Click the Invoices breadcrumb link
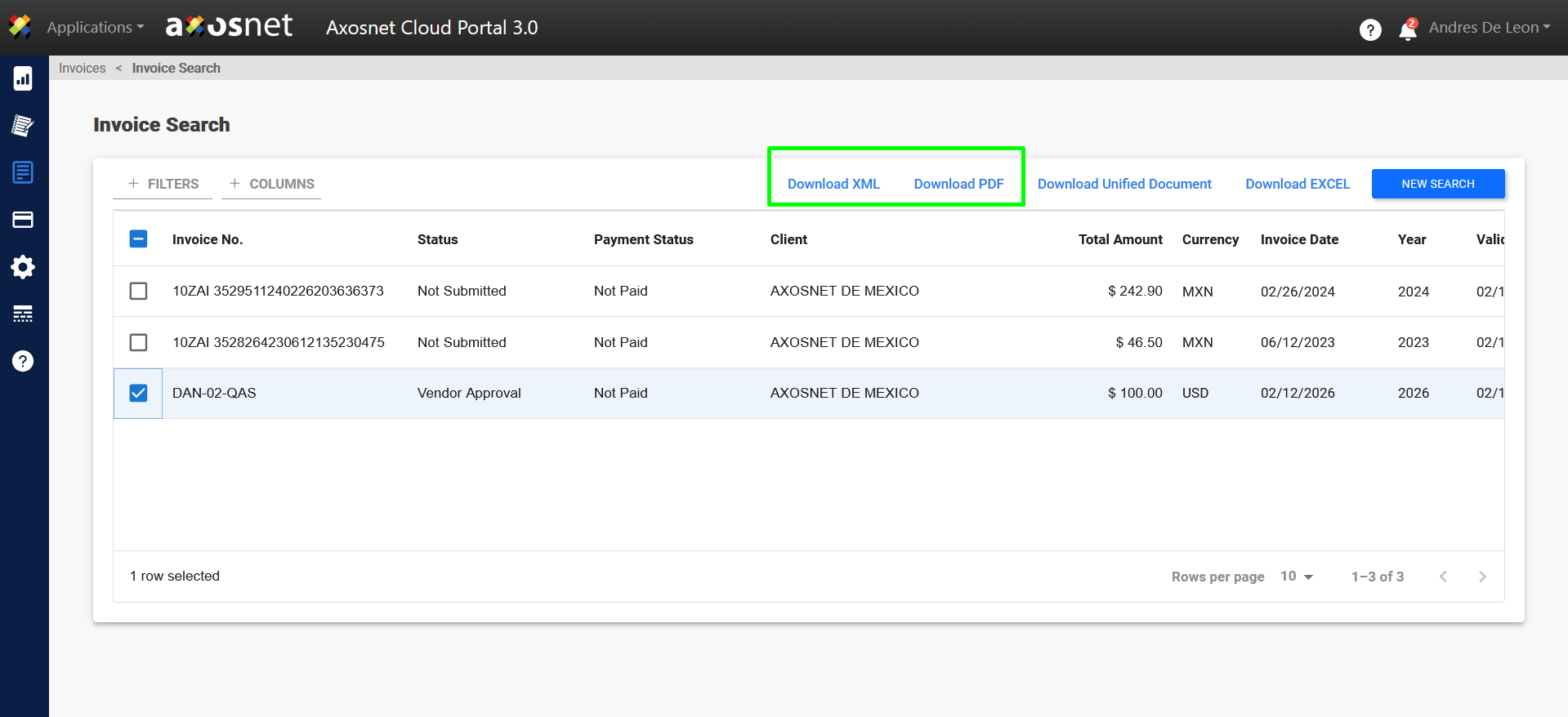This screenshot has width=1568, height=717. (x=83, y=68)
